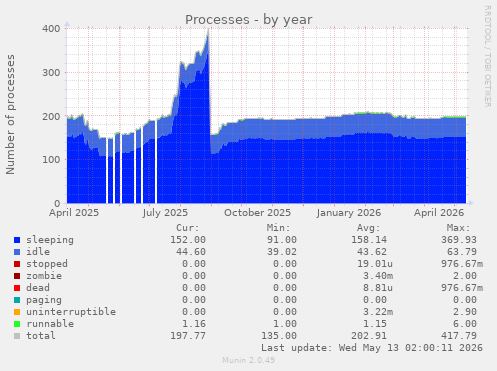Click uninterruptible average value 3.22m

point(378,312)
